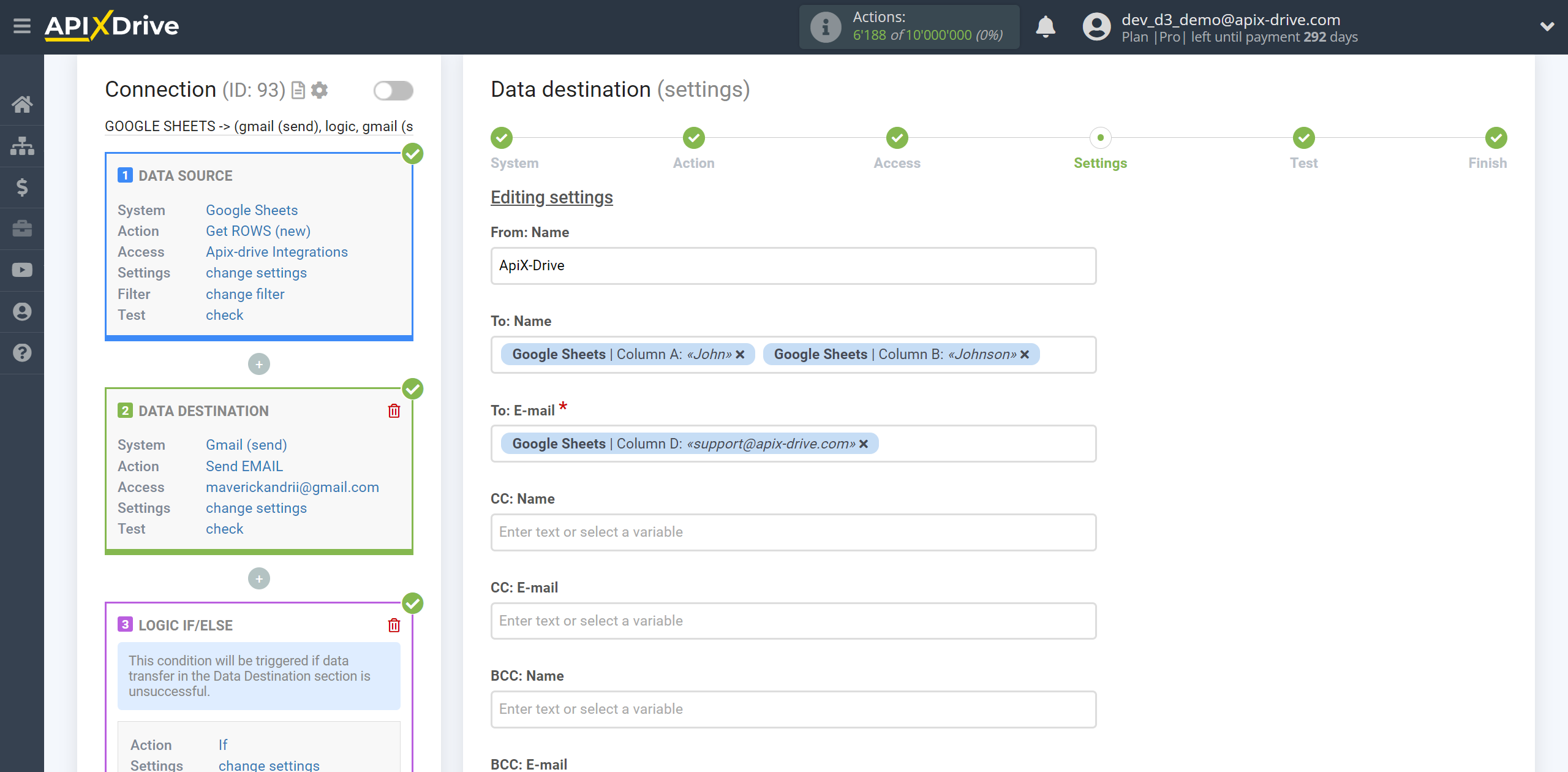Go to Action step
Screen dimensions: 1568x772
coord(694,138)
